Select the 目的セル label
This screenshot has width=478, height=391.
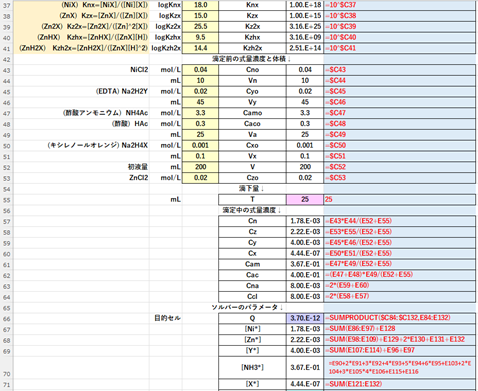click(x=167, y=318)
